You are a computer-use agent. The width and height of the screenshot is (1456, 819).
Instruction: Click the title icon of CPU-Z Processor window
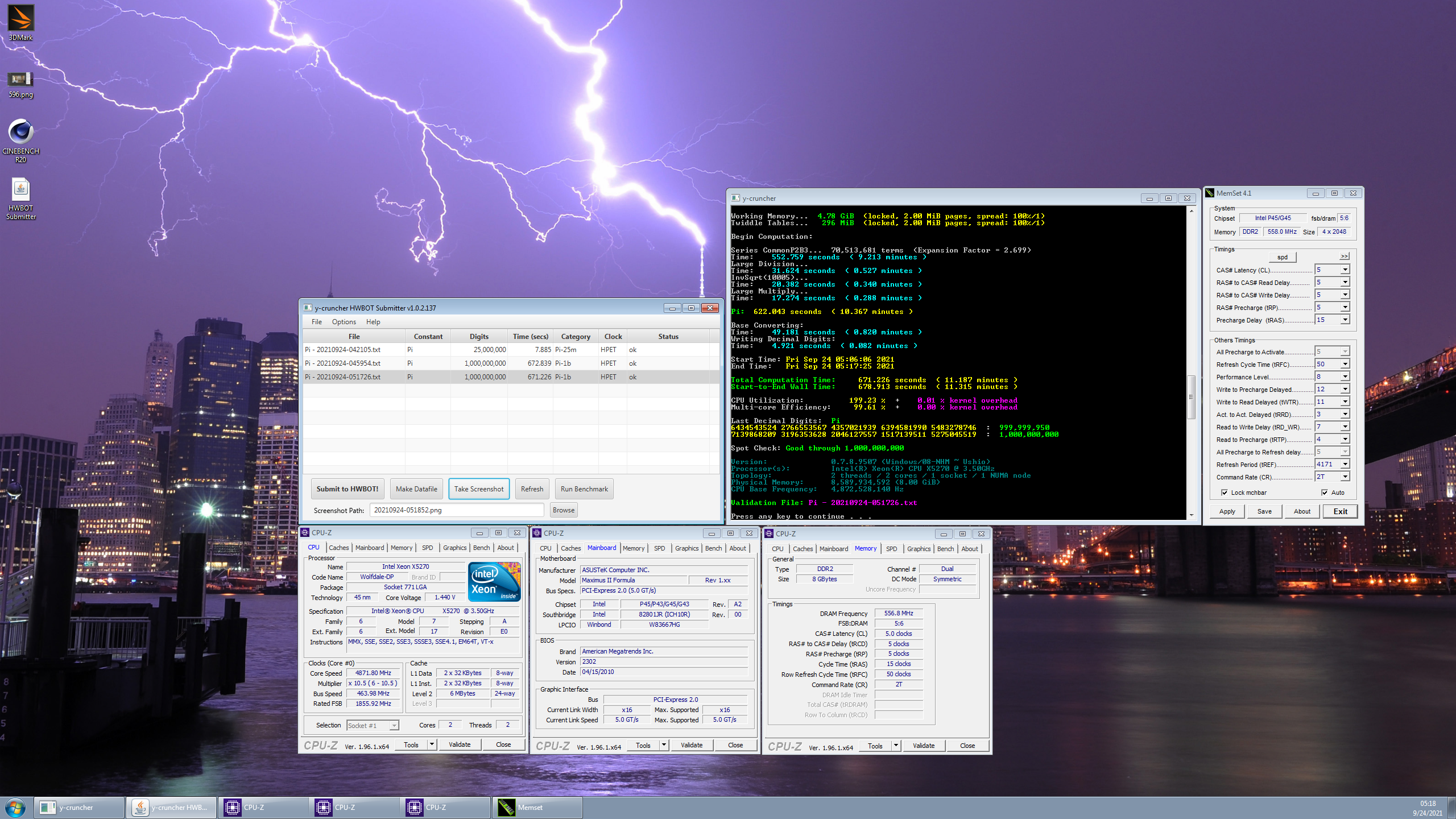pos(305,533)
